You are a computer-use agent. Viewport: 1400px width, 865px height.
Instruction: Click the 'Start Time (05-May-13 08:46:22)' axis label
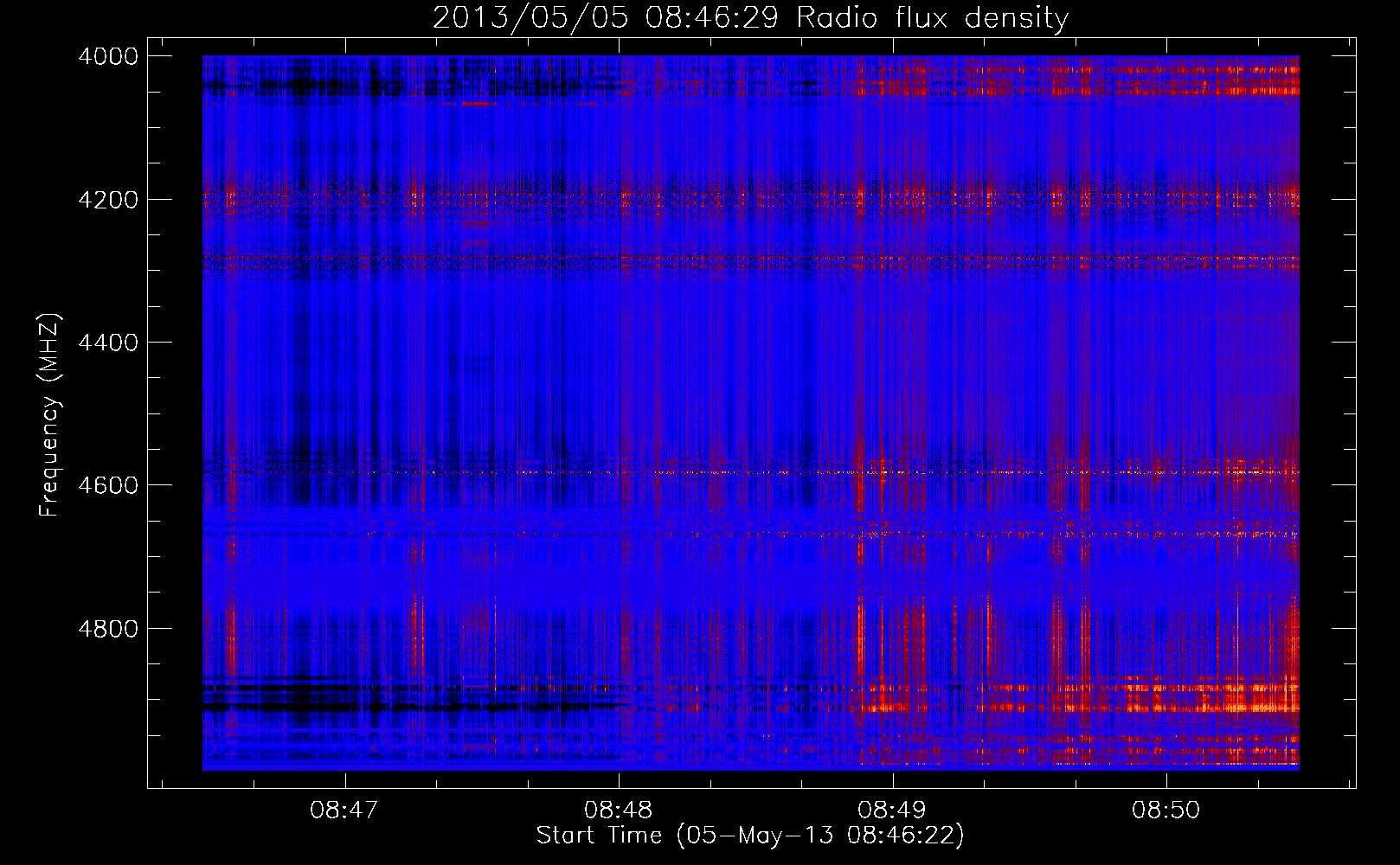[x=750, y=836]
